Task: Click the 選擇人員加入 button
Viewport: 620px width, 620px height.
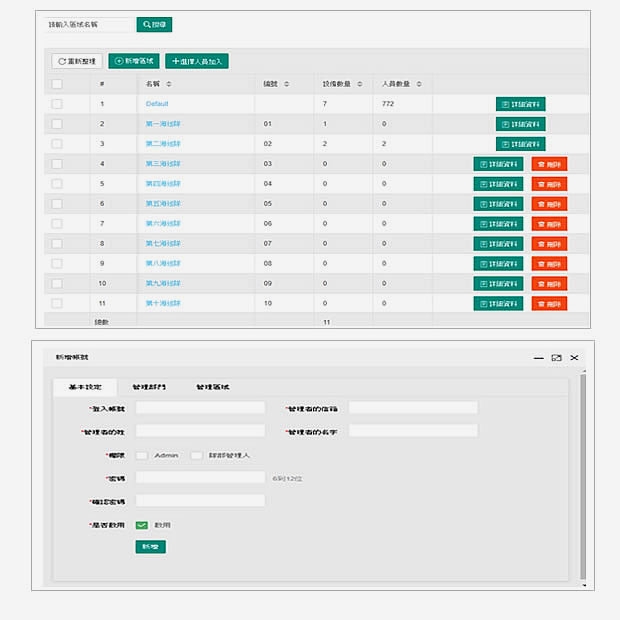Action: point(197,61)
